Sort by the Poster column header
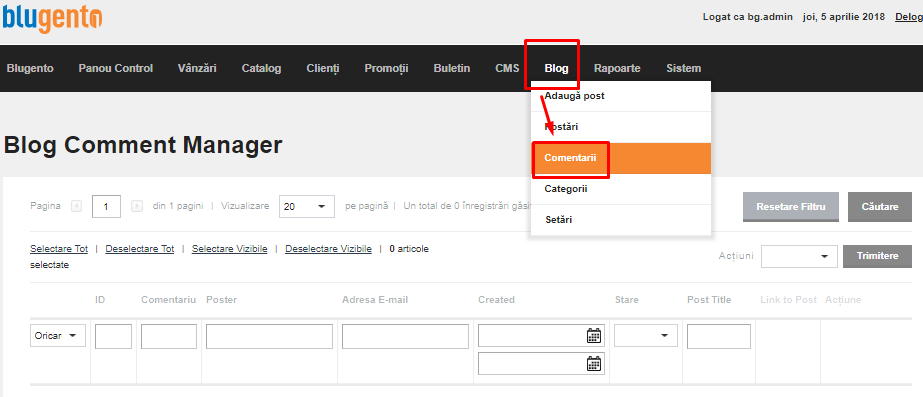This screenshot has height=397, width=923. (221, 300)
